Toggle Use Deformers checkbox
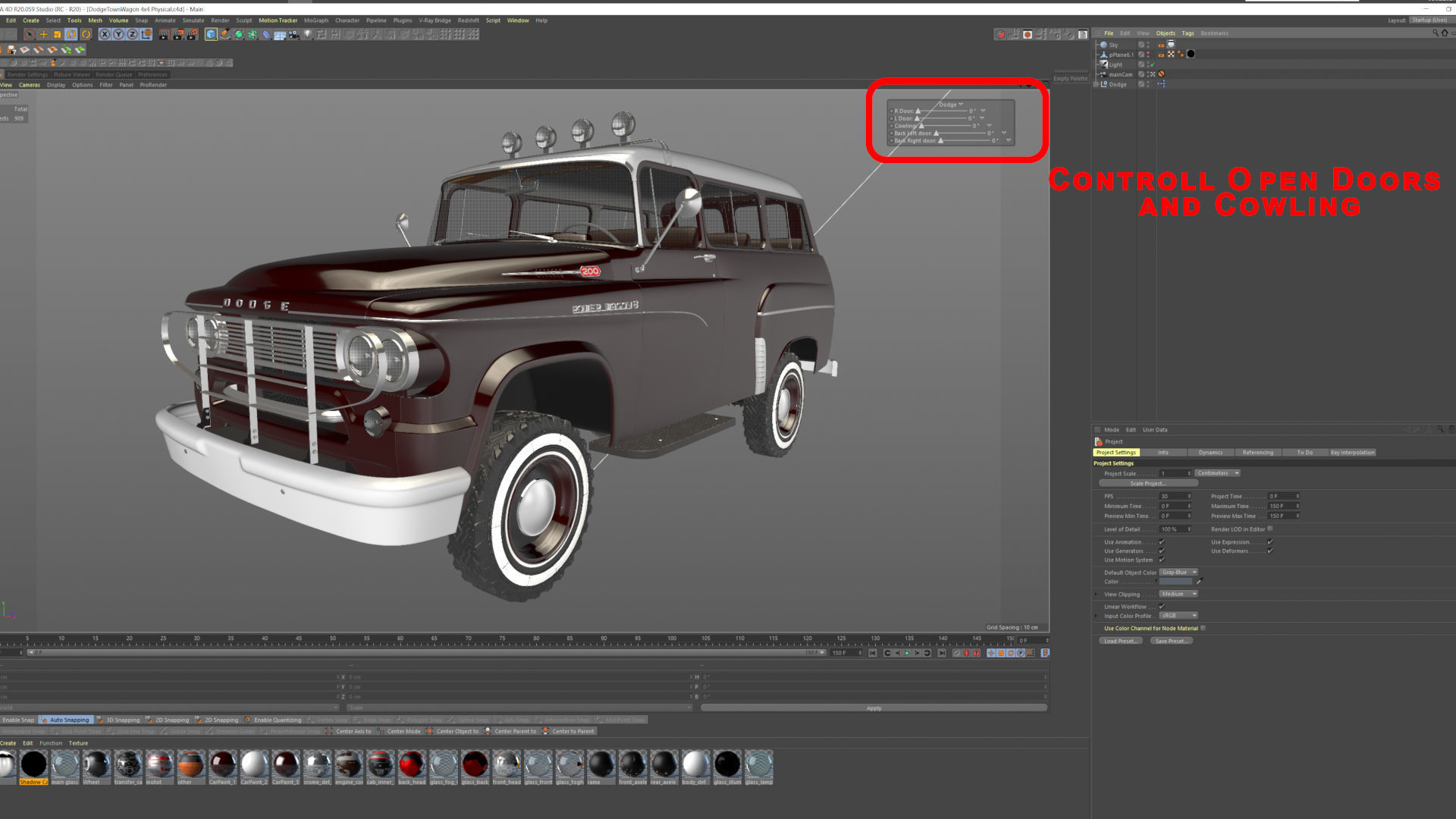This screenshot has height=819, width=1456. coord(1269,551)
